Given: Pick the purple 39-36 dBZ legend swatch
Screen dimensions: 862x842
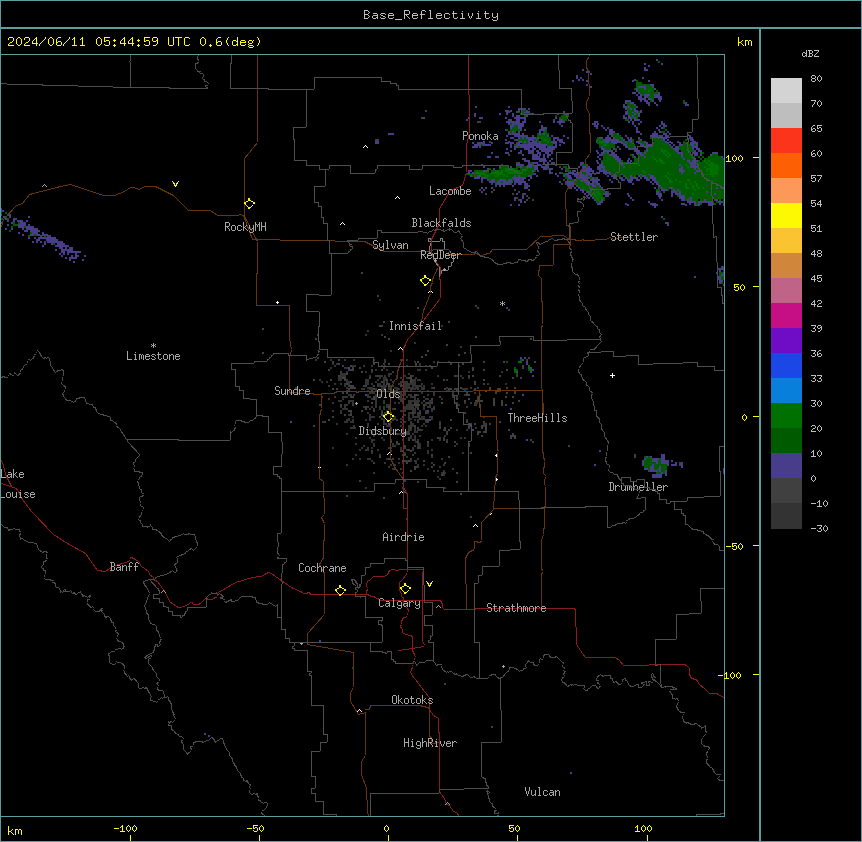Looking at the screenshot, I should (x=786, y=341).
